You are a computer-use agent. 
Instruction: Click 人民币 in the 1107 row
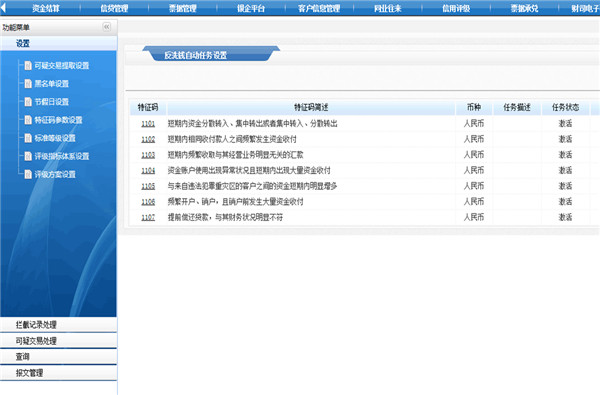474,217
